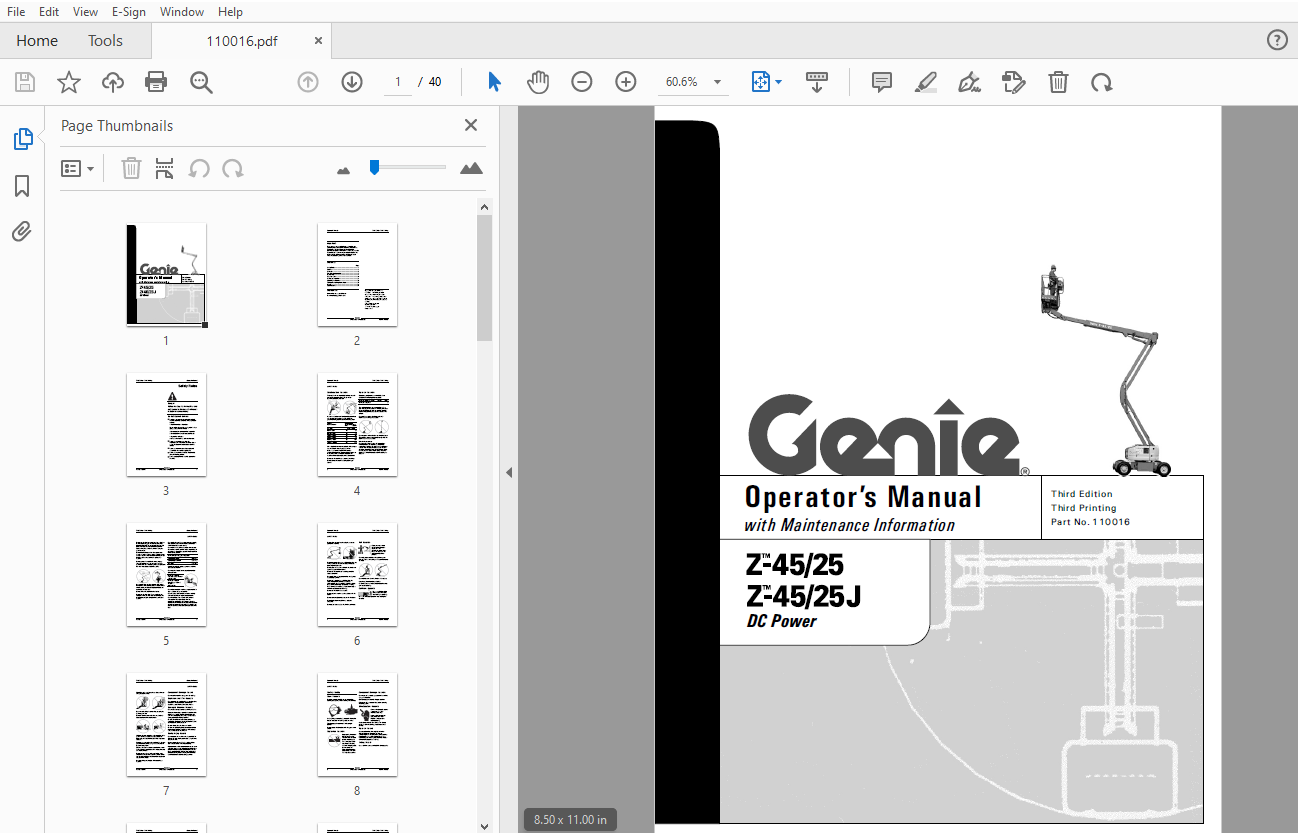Open Page Thumbnails sidebar icon

22,139
